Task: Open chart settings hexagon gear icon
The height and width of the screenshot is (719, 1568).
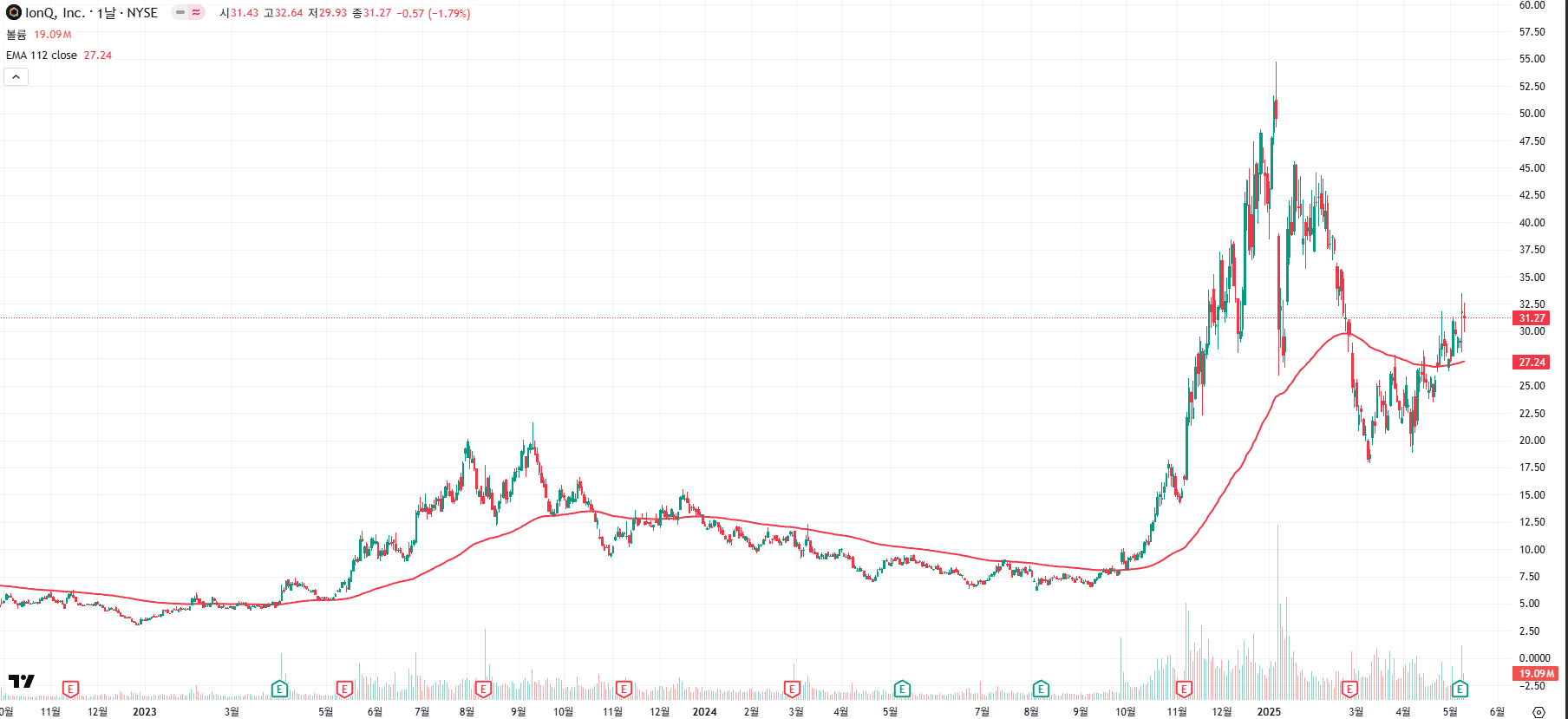Action: (x=1539, y=712)
